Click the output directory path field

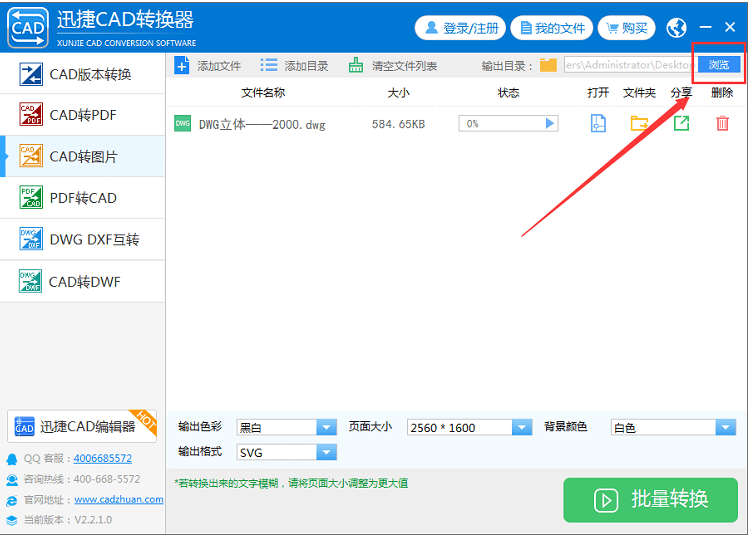628,65
